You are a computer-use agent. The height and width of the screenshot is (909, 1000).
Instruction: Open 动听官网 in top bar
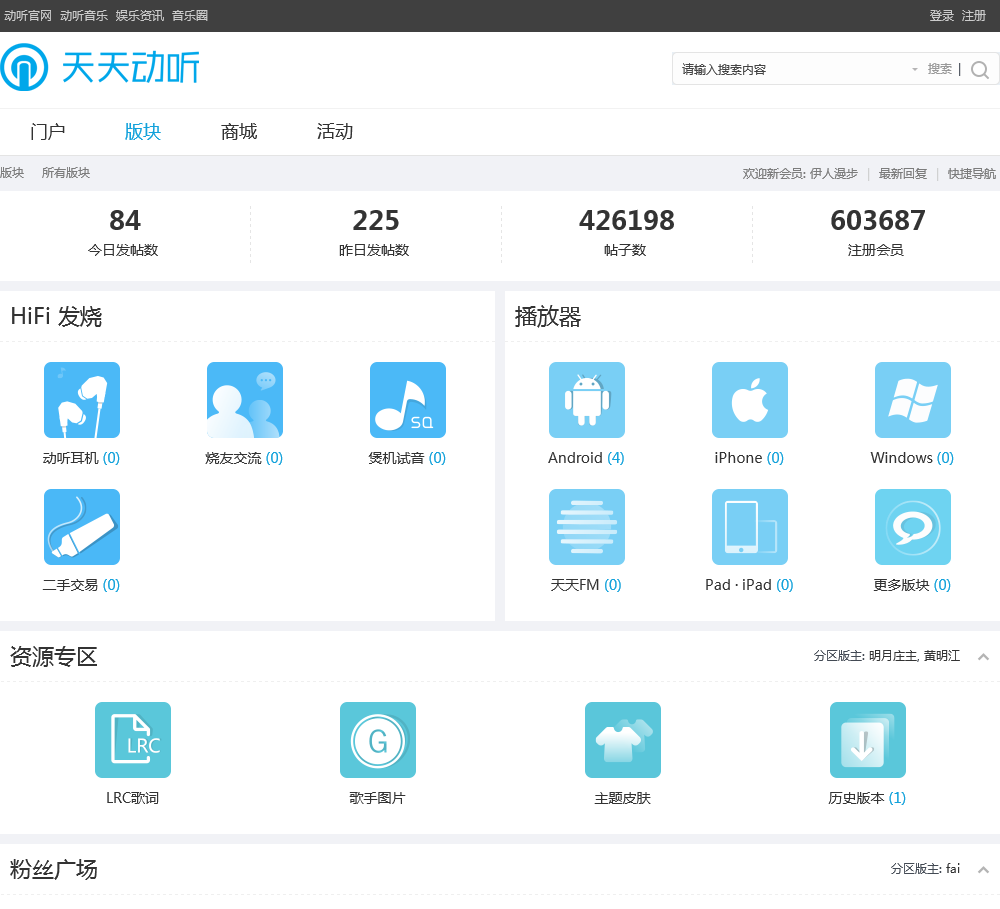point(27,16)
